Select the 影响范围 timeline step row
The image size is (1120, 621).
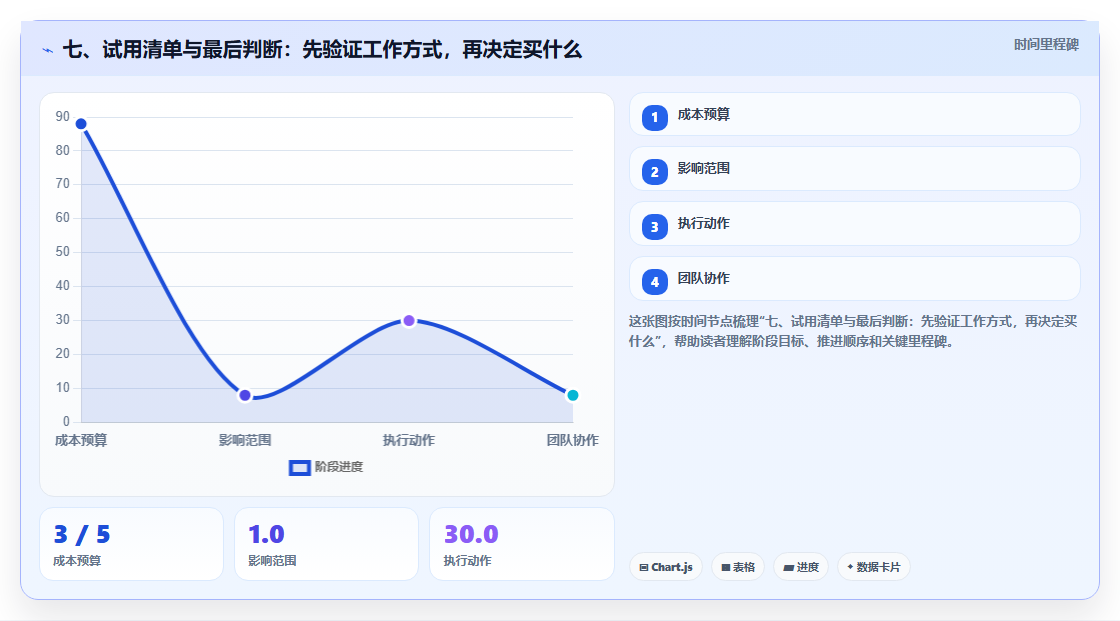tap(854, 169)
